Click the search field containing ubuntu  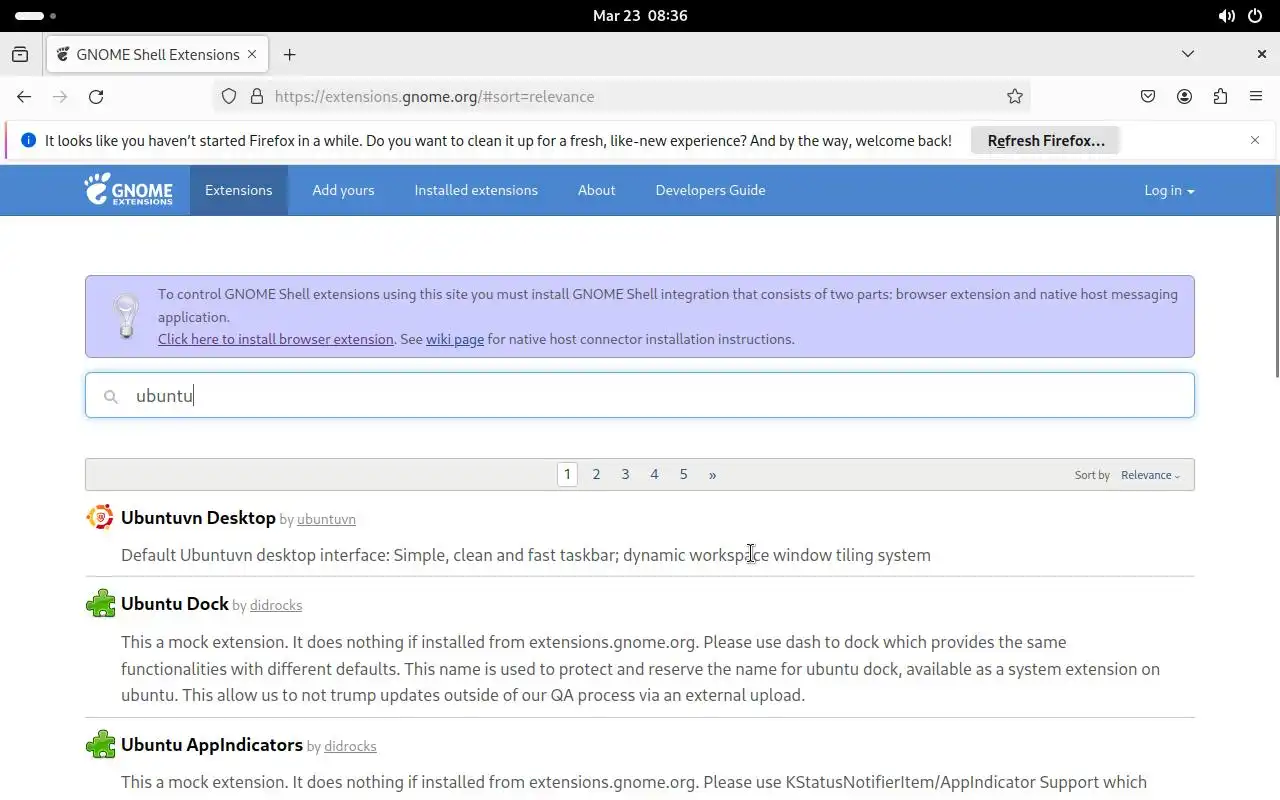[640, 395]
